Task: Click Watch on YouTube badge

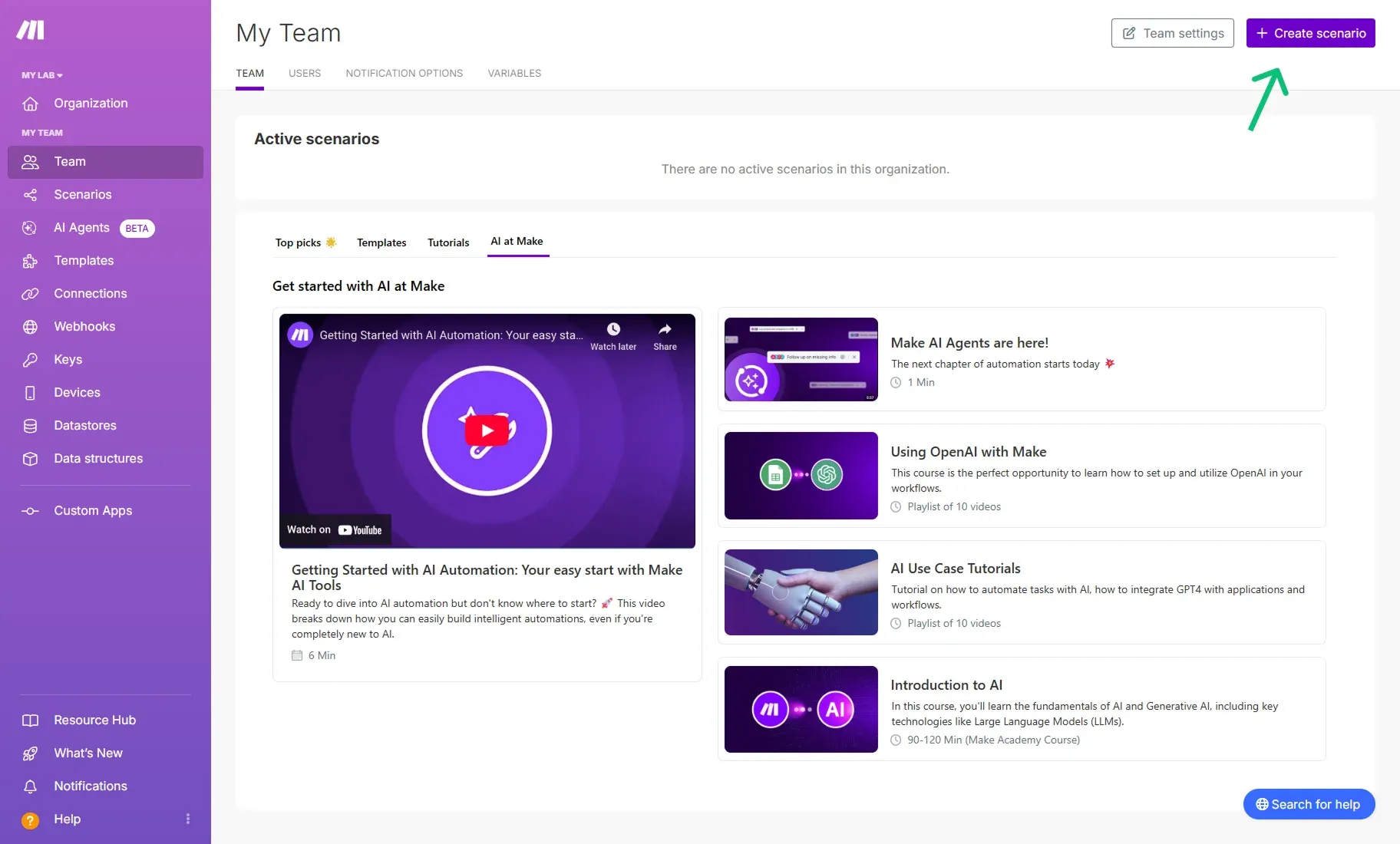Action: [x=335, y=530]
